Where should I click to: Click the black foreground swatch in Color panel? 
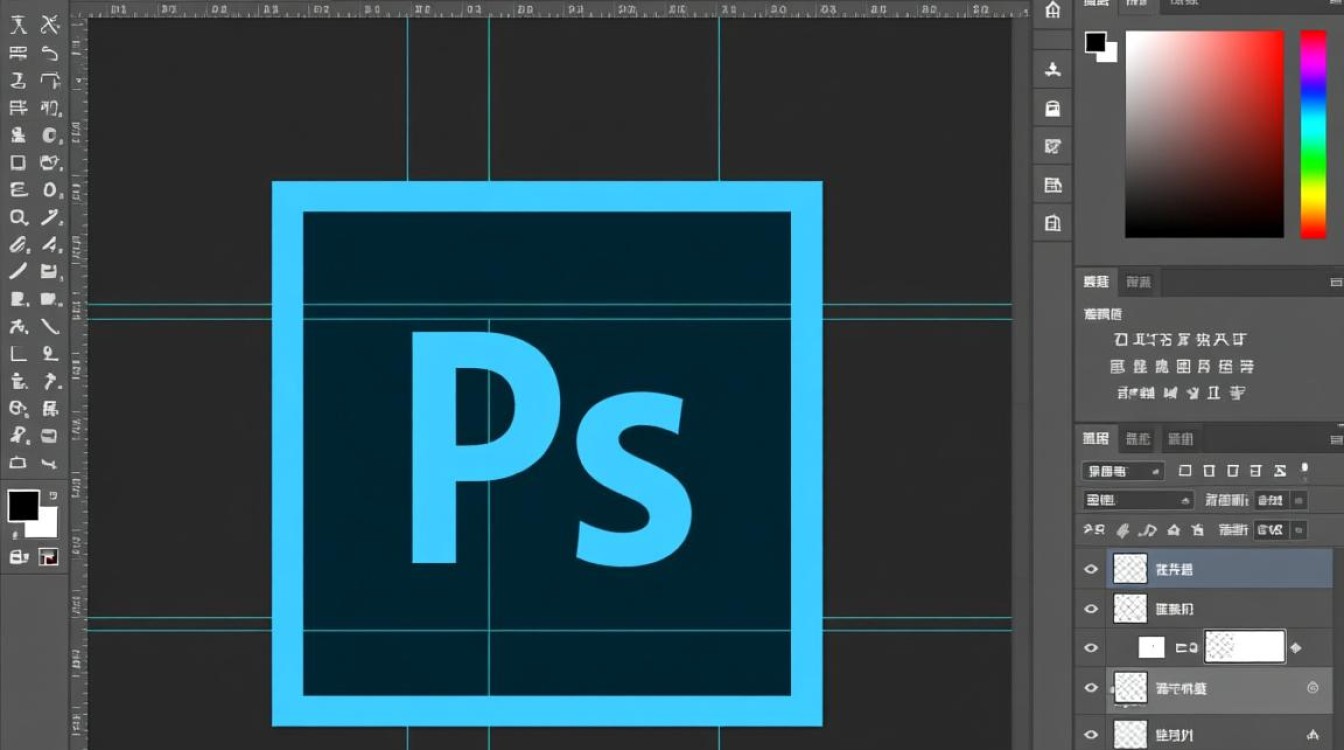coord(1095,42)
